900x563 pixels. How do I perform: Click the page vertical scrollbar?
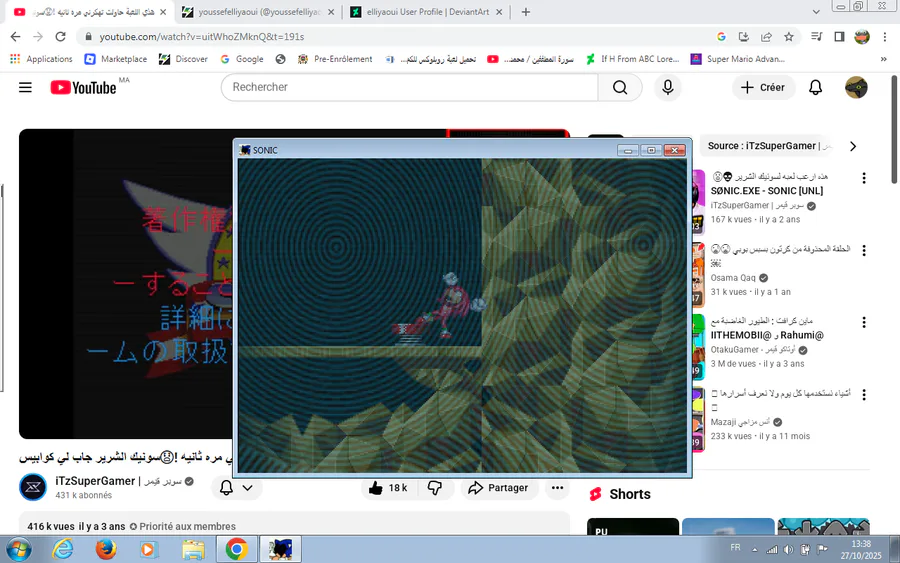[894, 130]
